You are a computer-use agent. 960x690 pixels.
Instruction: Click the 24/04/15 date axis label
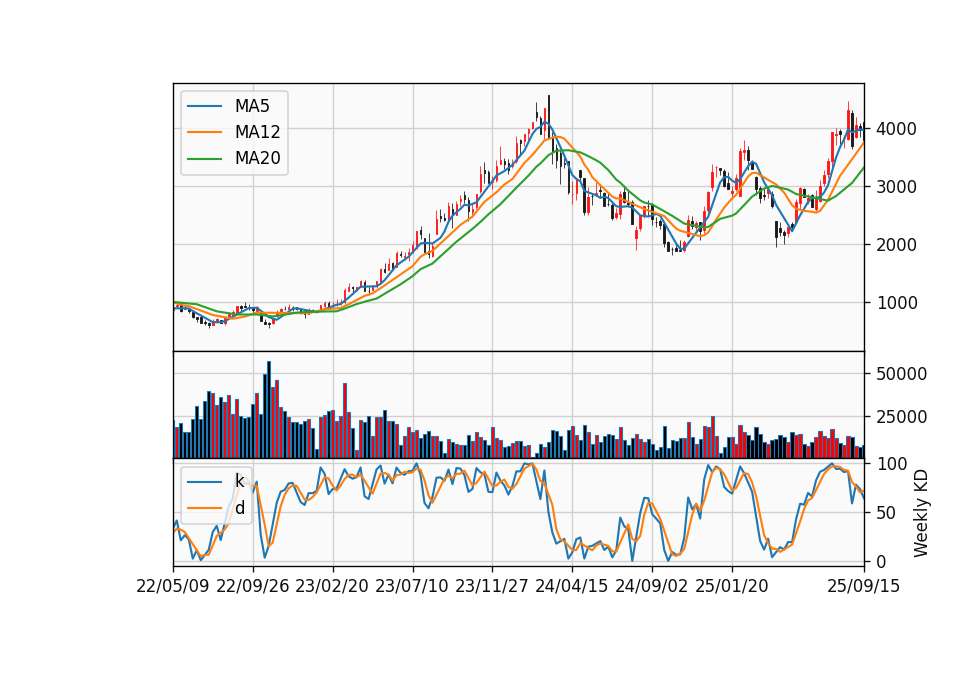[572, 586]
